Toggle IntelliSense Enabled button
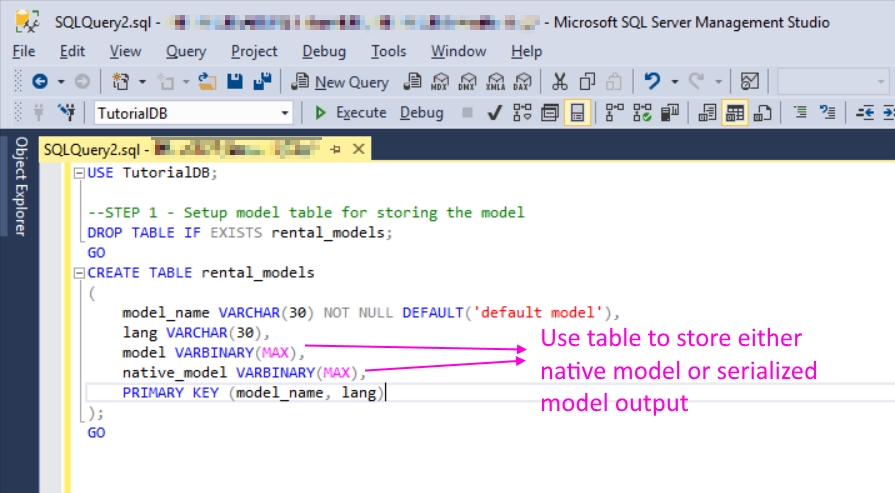The width and height of the screenshot is (895, 493). 577,112
